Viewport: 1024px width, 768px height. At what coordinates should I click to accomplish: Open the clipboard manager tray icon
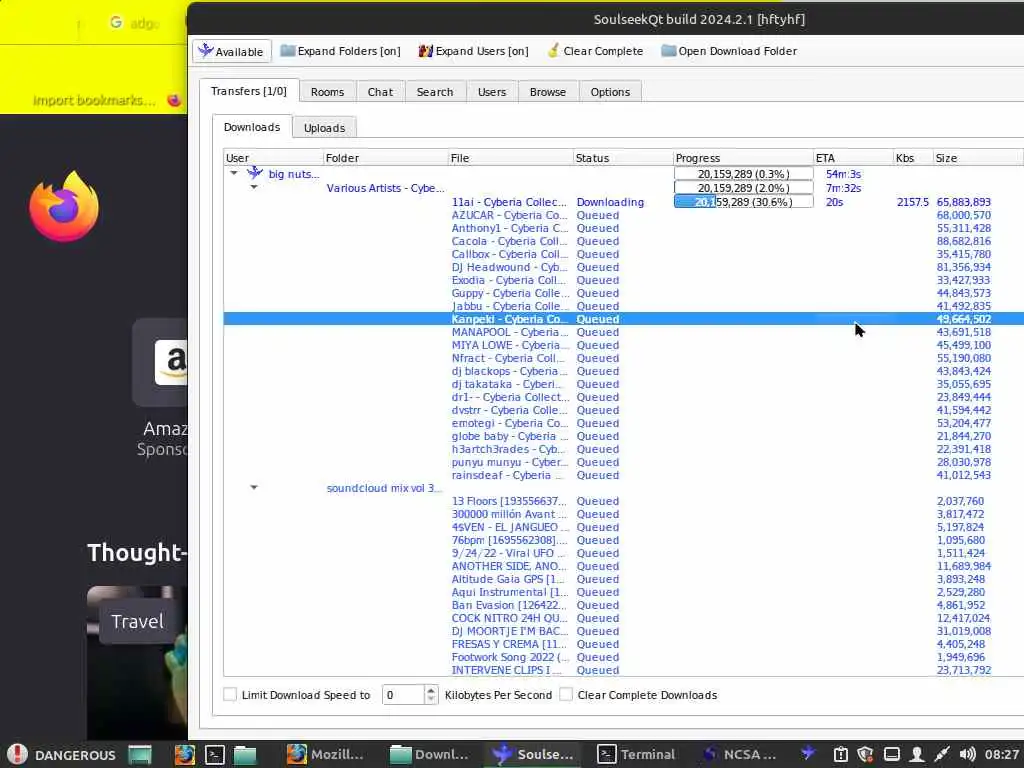840,754
